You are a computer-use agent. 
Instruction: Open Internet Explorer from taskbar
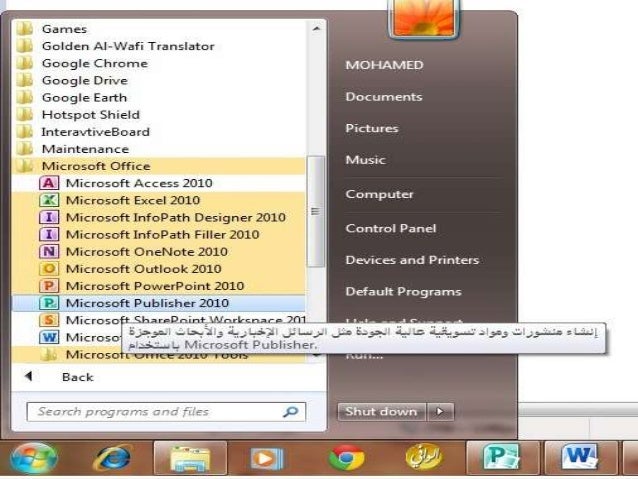tap(113, 459)
